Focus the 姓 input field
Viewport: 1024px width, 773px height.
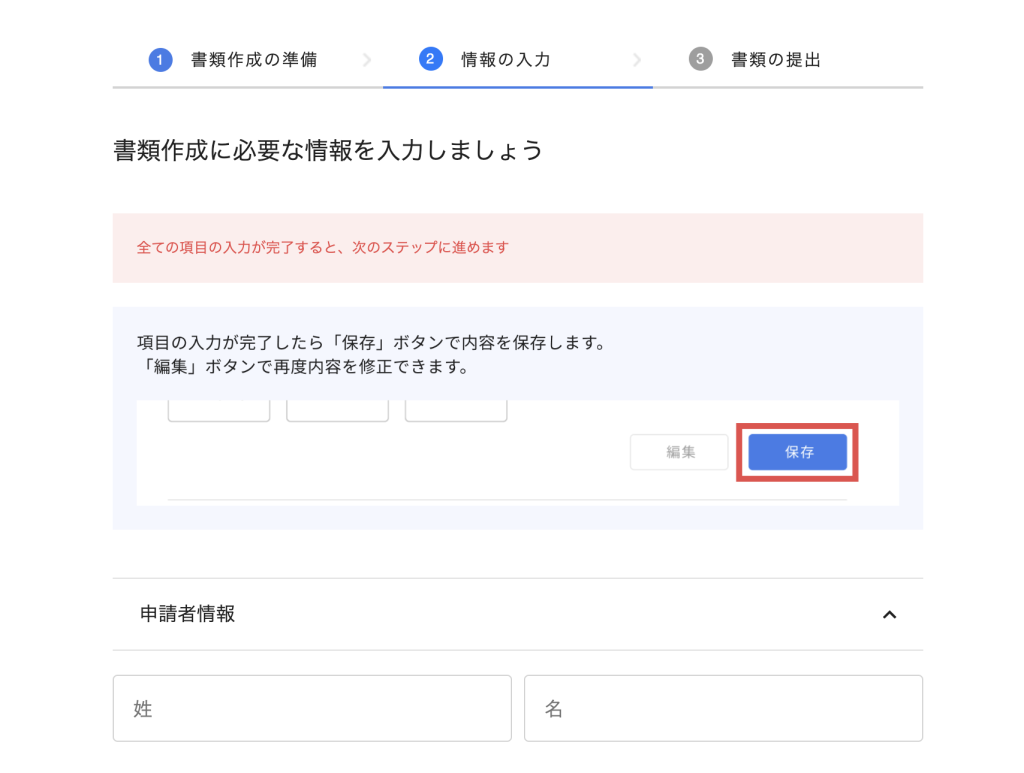click(312, 708)
